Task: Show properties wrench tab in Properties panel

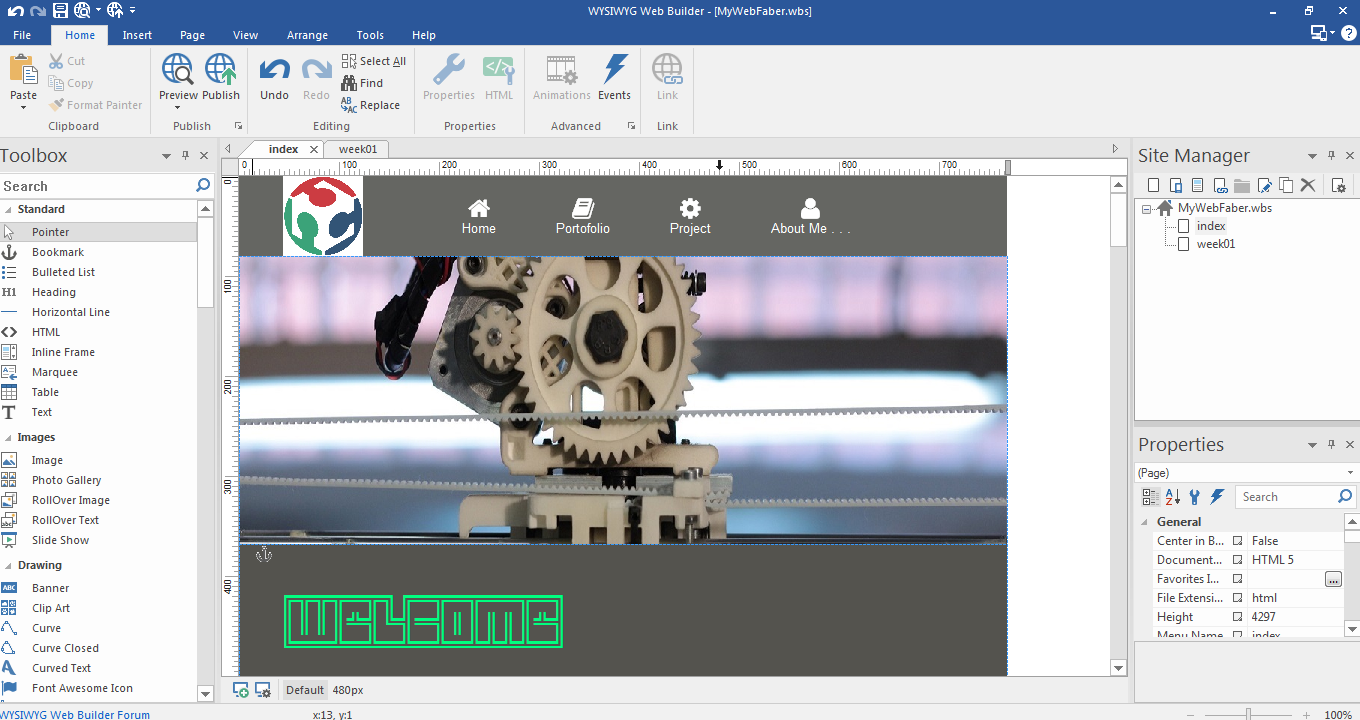Action: [1195, 497]
